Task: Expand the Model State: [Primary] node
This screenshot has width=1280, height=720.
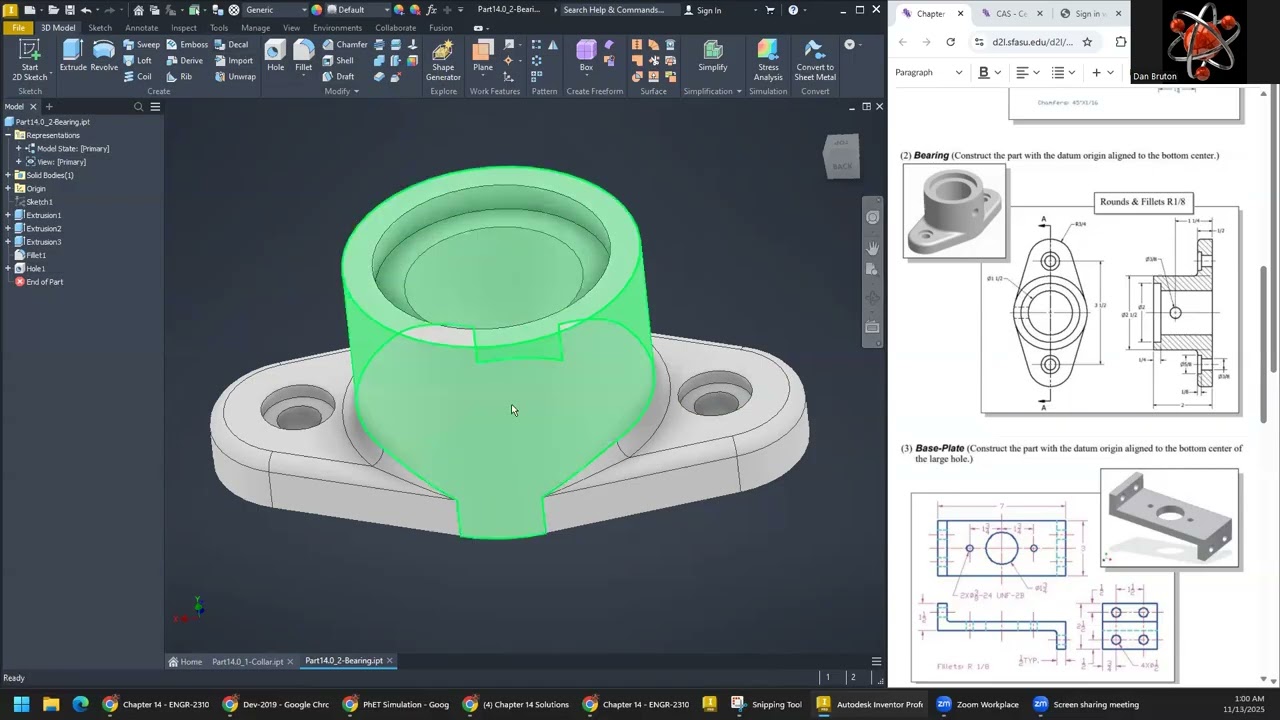Action: click(x=18, y=149)
